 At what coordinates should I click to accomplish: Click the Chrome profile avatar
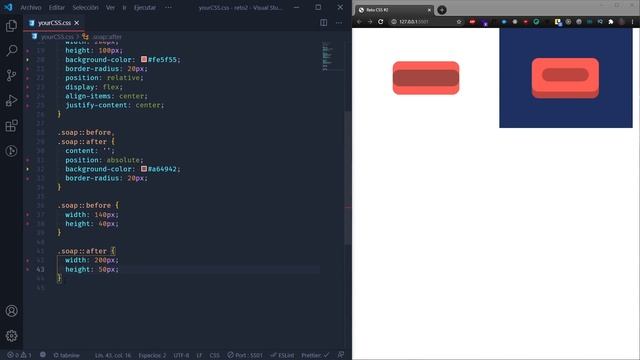[x=622, y=22]
